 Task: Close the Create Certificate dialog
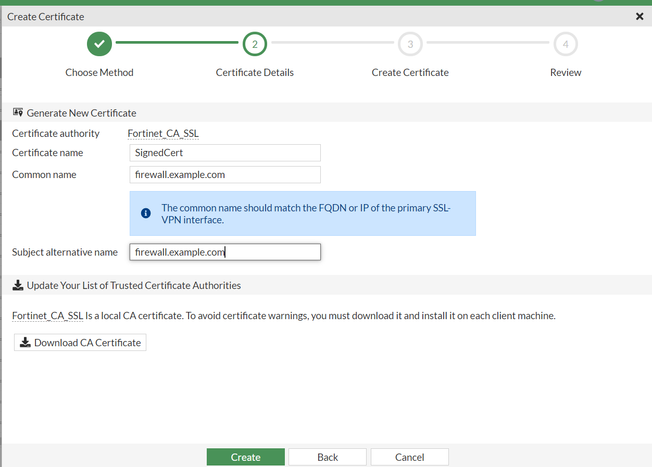[x=640, y=17]
